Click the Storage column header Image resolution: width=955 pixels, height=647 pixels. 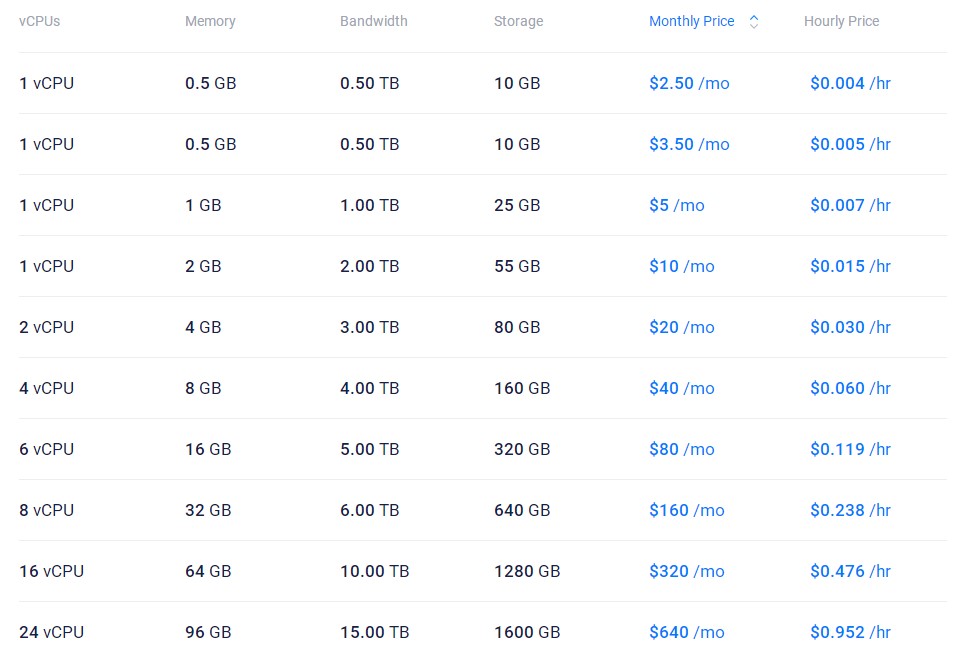pyautogui.click(x=518, y=21)
